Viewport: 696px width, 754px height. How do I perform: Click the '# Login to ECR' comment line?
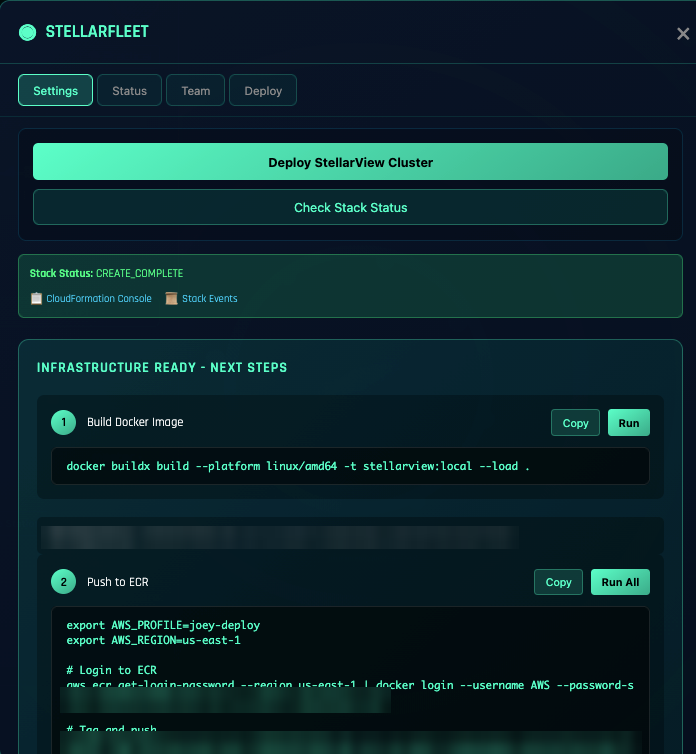[112, 670]
